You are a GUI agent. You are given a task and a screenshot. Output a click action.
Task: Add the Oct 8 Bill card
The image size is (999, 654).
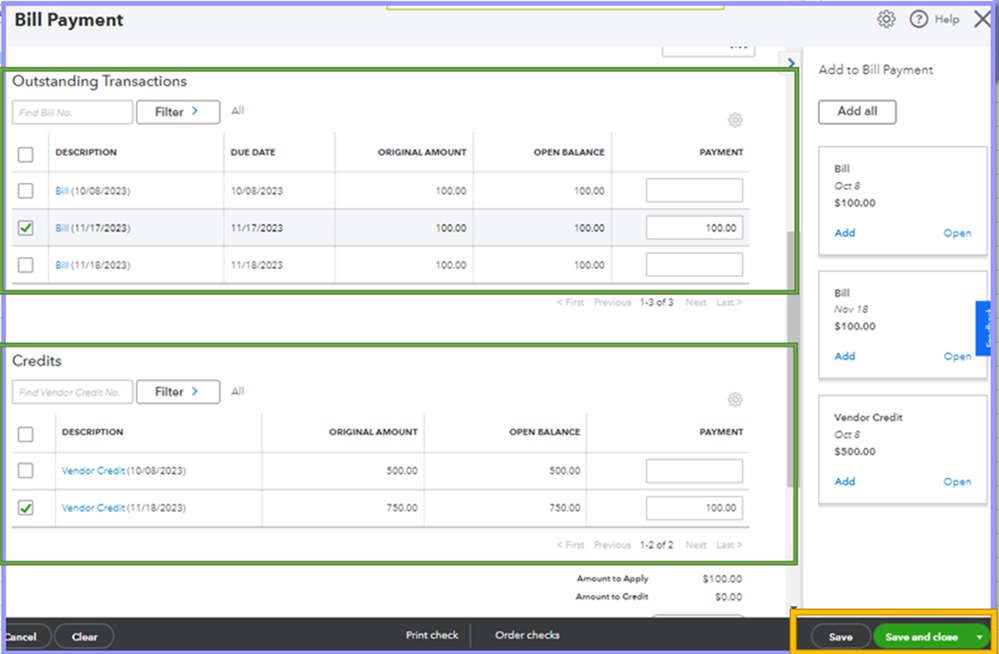[845, 233]
